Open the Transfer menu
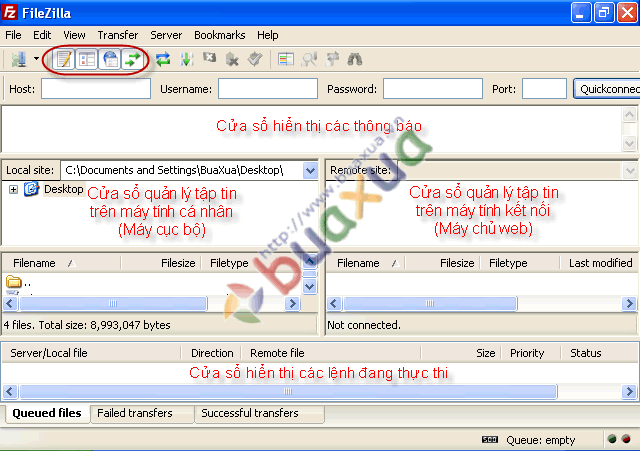This screenshot has height=451, width=640. coord(118,35)
